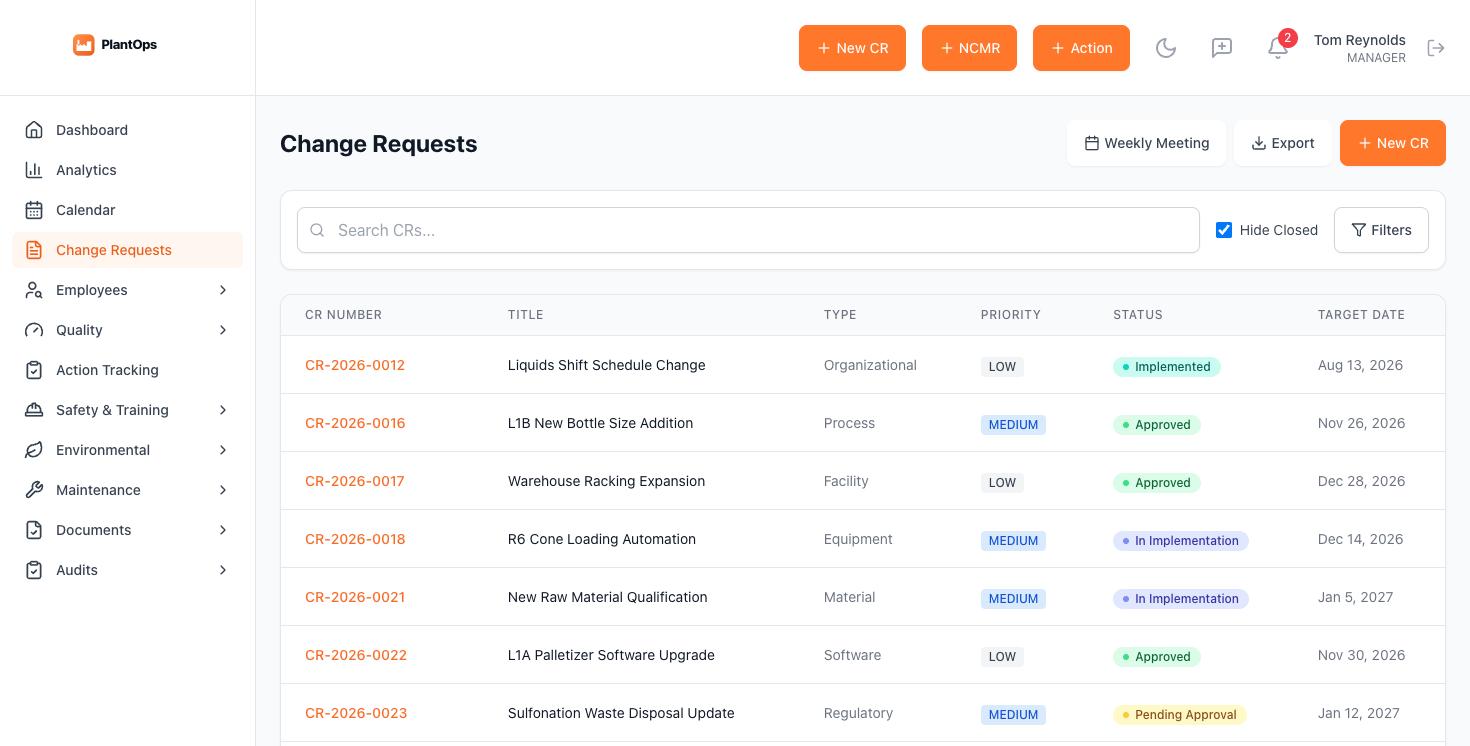Click Documents file icon
The height and width of the screenshot is (746, 1470).
coord(34,530)
